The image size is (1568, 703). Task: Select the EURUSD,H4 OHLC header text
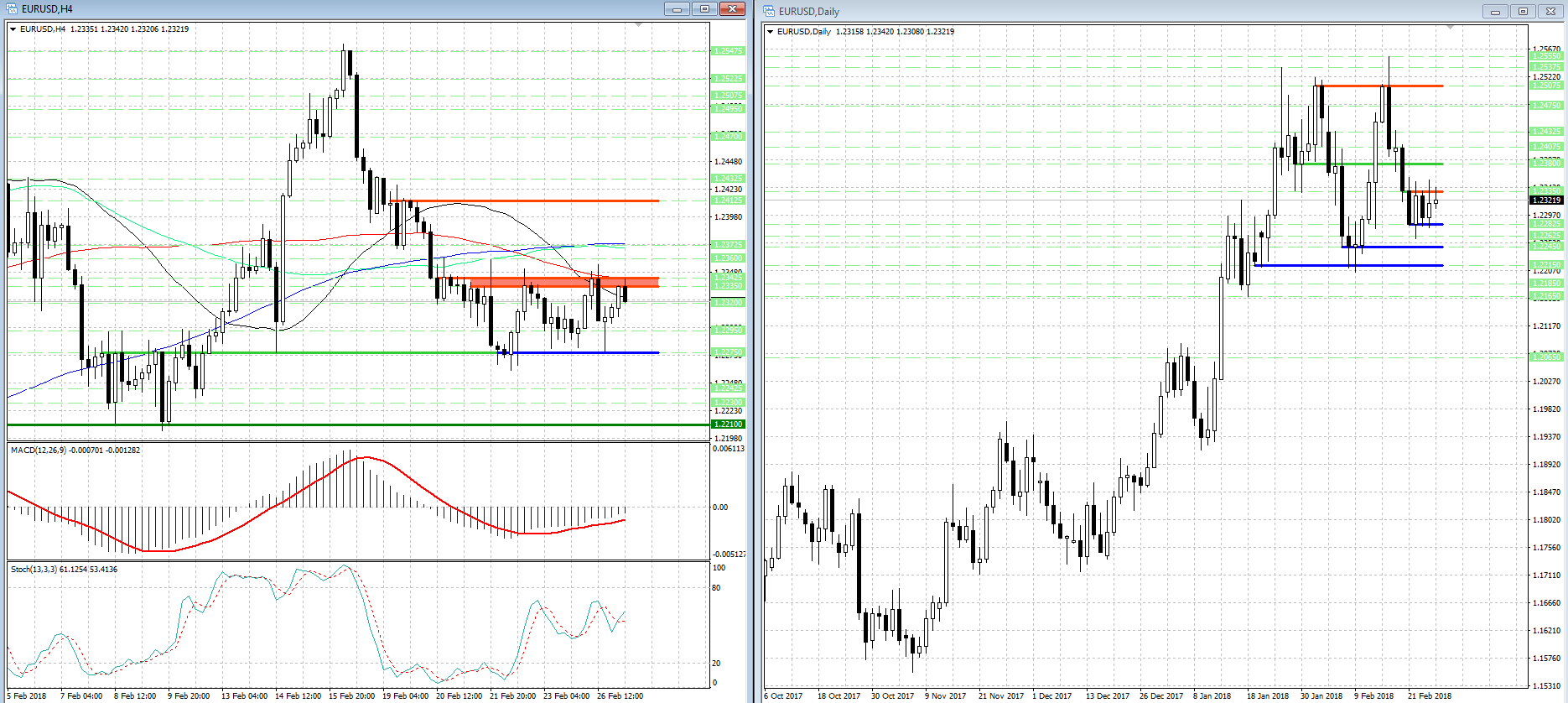[x=105, y=29]
